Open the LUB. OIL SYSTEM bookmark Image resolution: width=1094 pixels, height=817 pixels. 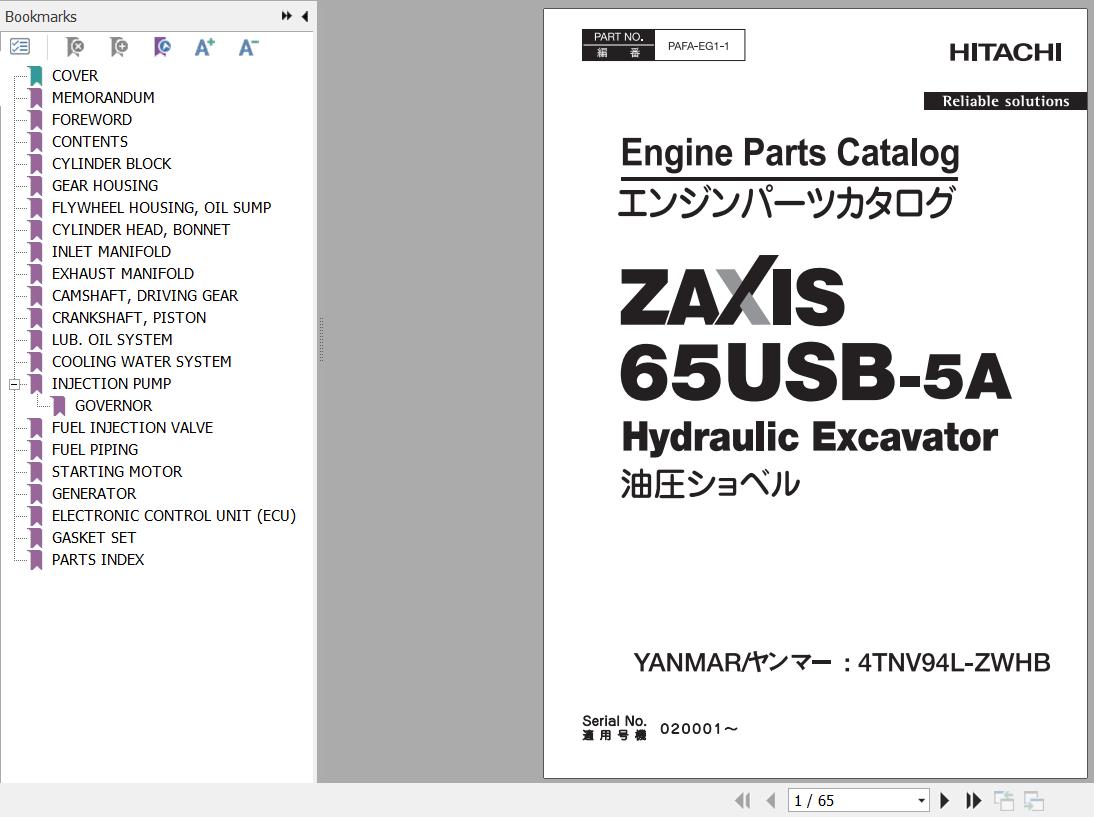coord(112,340)
